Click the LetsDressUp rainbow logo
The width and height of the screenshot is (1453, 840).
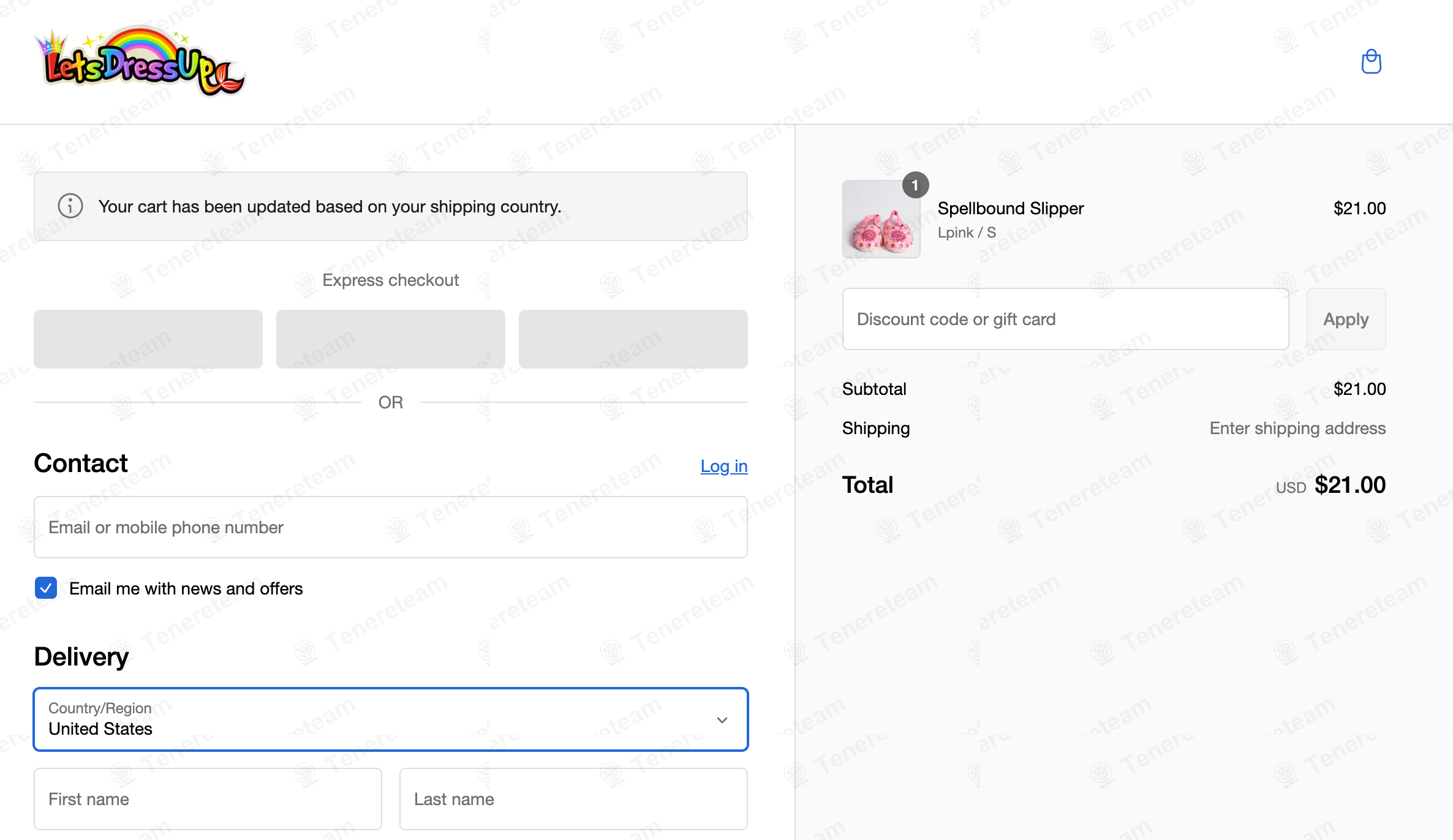point(141,61)
